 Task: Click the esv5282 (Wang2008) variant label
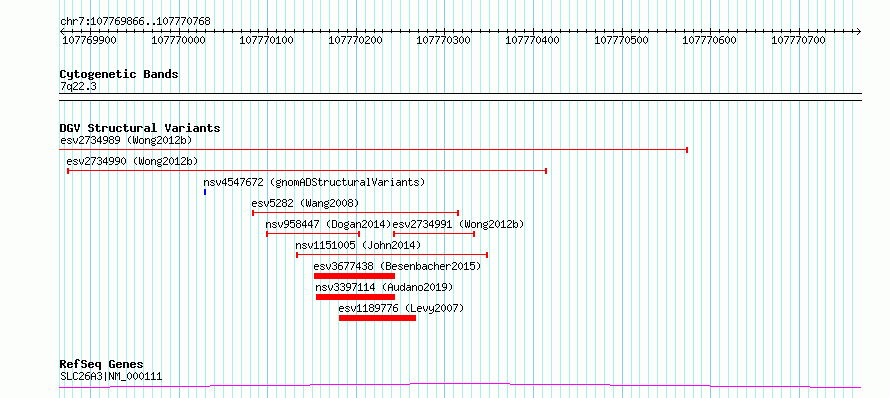pyautogui.click(x=305, y=203)
